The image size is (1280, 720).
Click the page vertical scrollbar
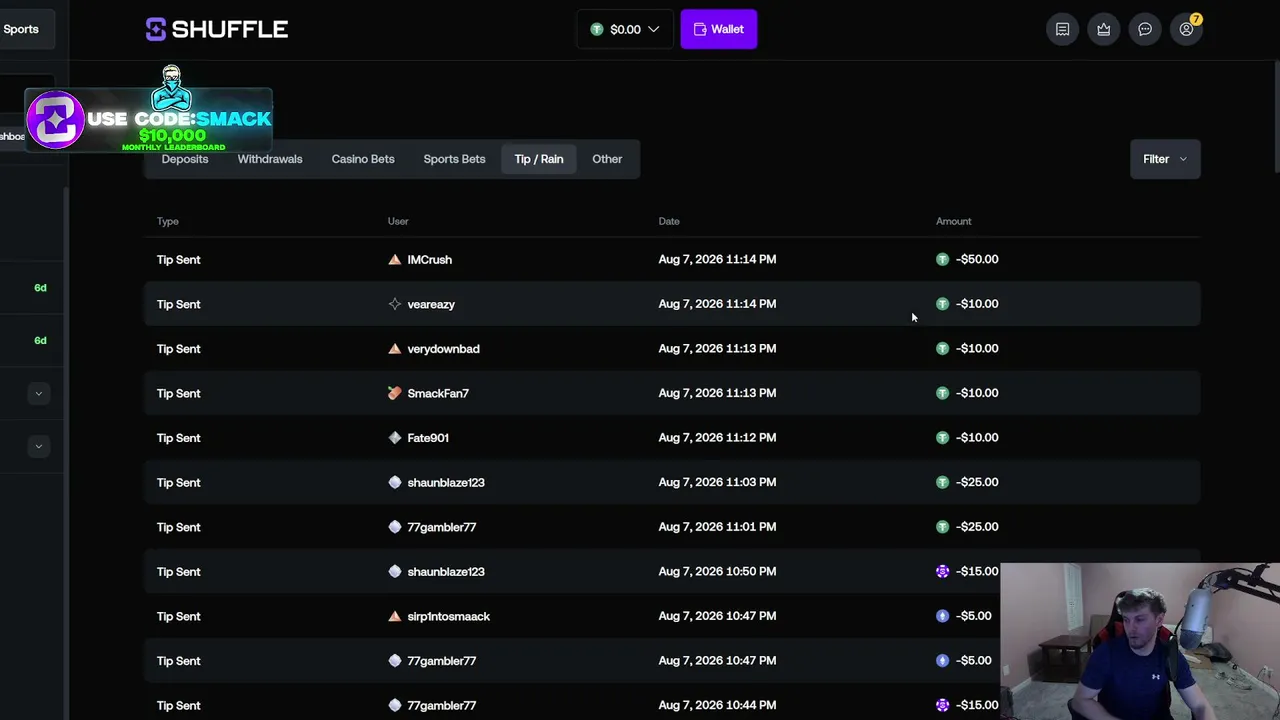click(1276, 115)
